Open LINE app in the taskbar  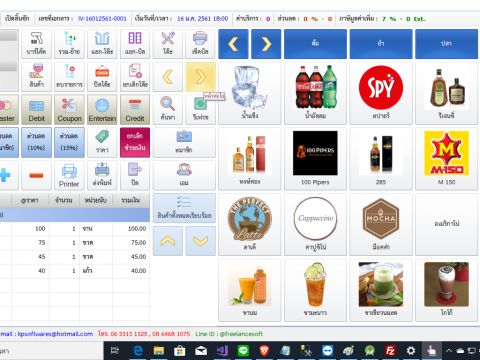(243, 351)
